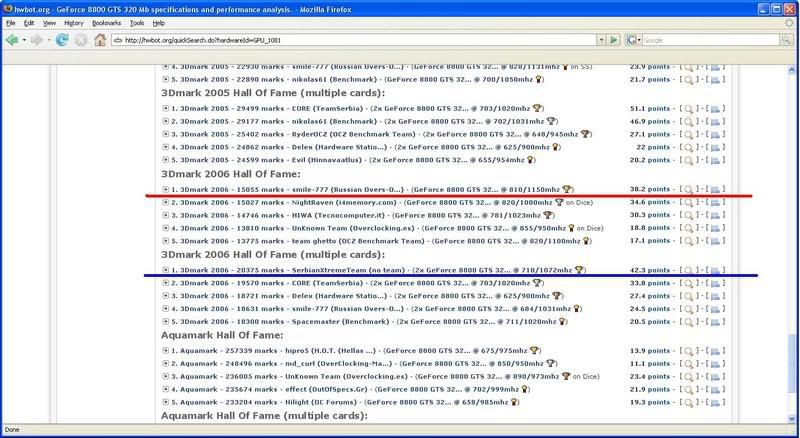Open screenshot icon for Hilight 233204 marks row

point(715,403)
